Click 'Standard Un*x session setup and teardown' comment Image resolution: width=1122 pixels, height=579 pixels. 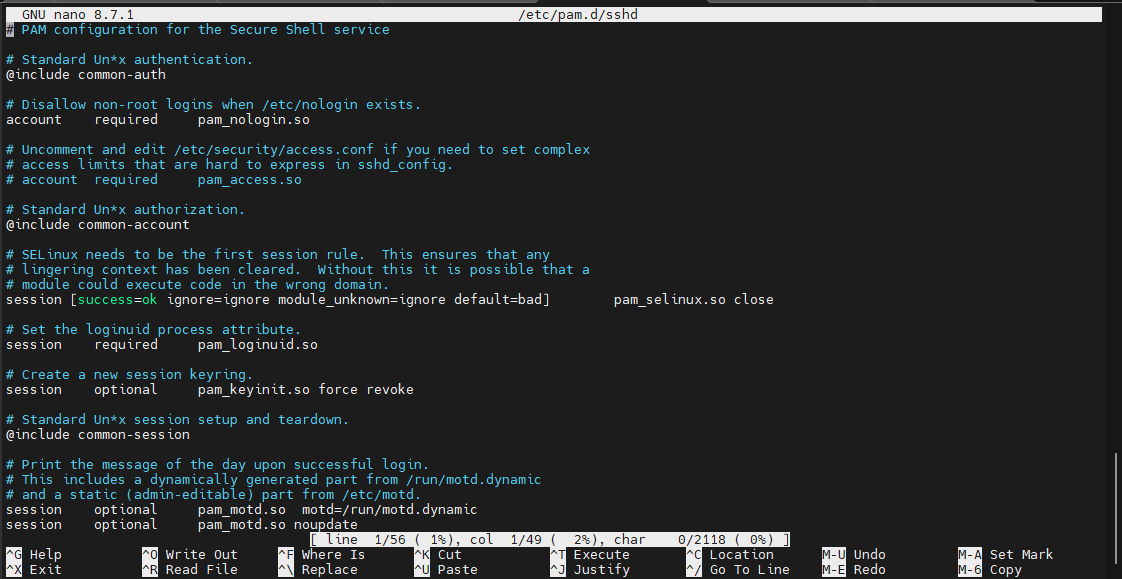177,419
